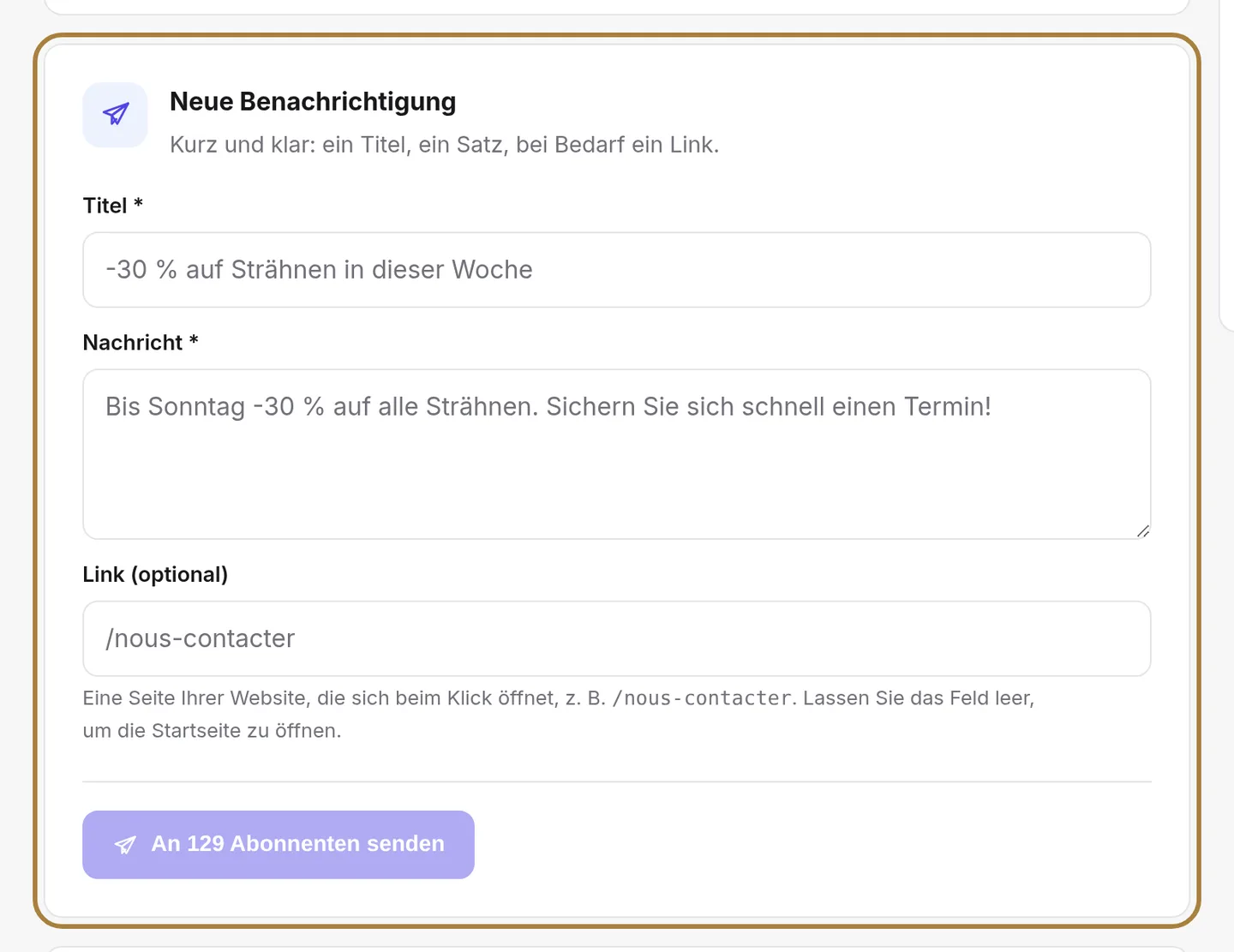Click the Titel * label

[x=112, y=206]
